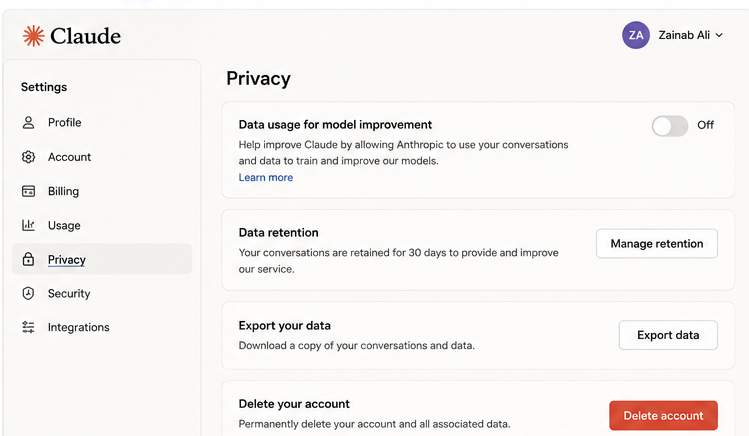Click the Manage retention button
Viewport: 749px width, 436px height.
click(657, 244)
